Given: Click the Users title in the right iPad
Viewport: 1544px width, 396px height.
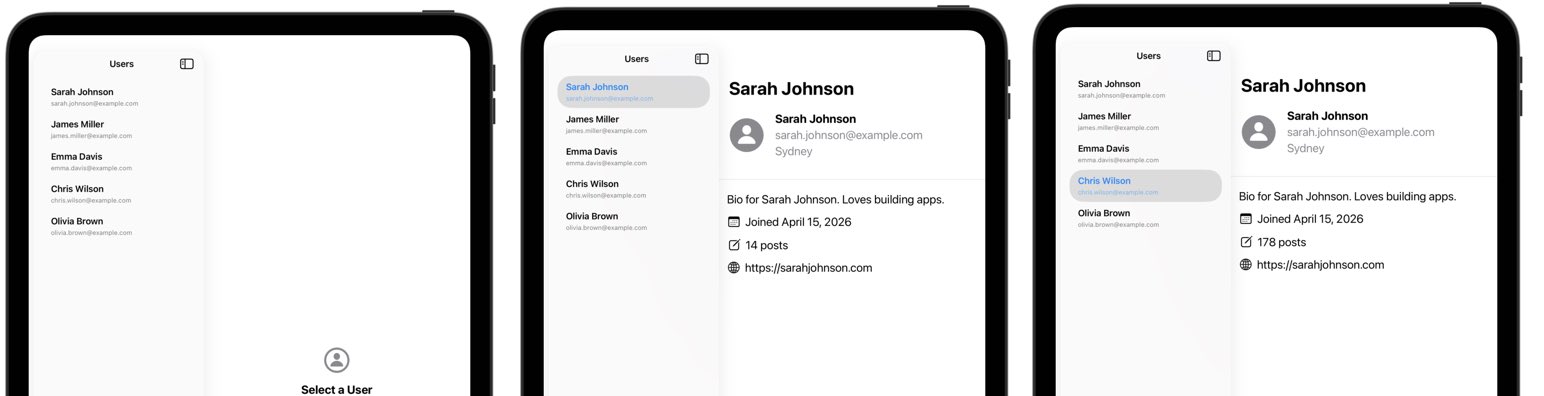Looking at the screenshot, I should pos(1149,56).
